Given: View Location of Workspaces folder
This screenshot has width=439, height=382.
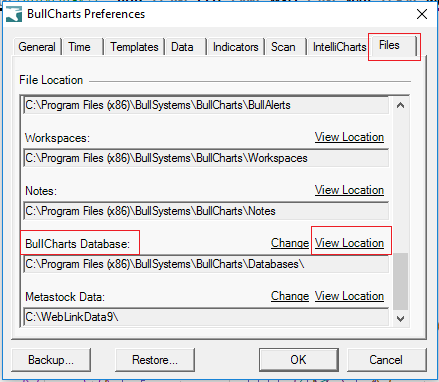Looking at the screenshot, I should [349, 137].
